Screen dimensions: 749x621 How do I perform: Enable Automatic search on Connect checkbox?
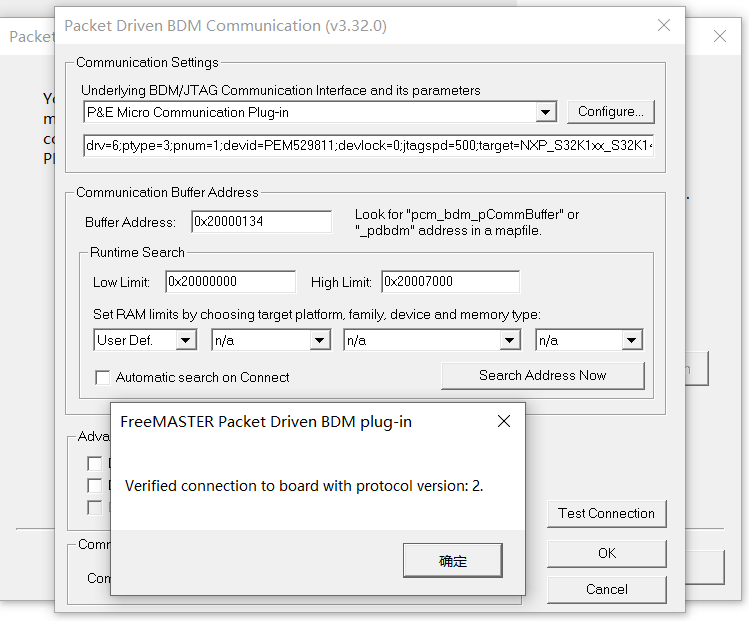103,377
